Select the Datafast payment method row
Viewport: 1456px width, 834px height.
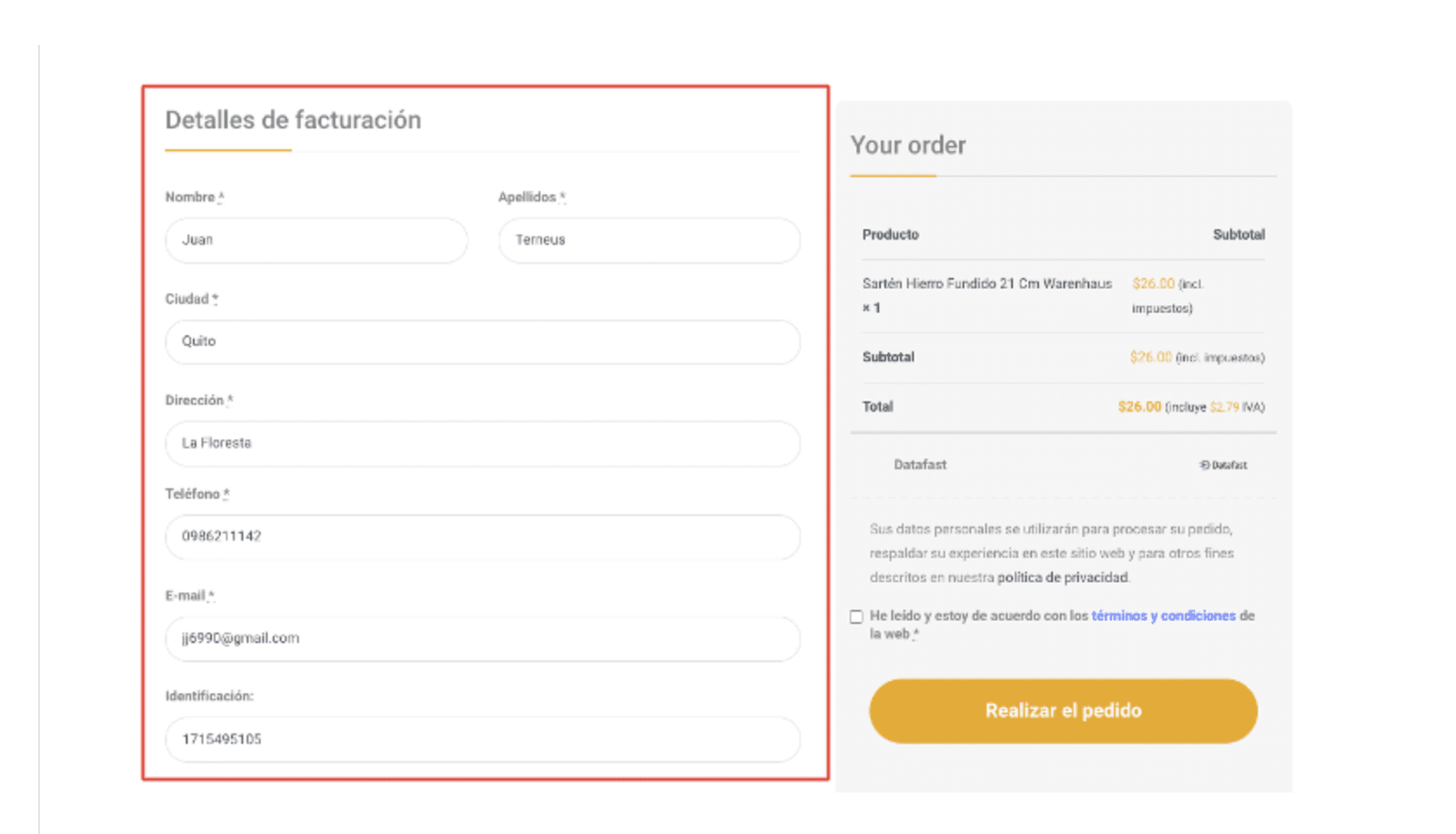[x=919, y=464]
